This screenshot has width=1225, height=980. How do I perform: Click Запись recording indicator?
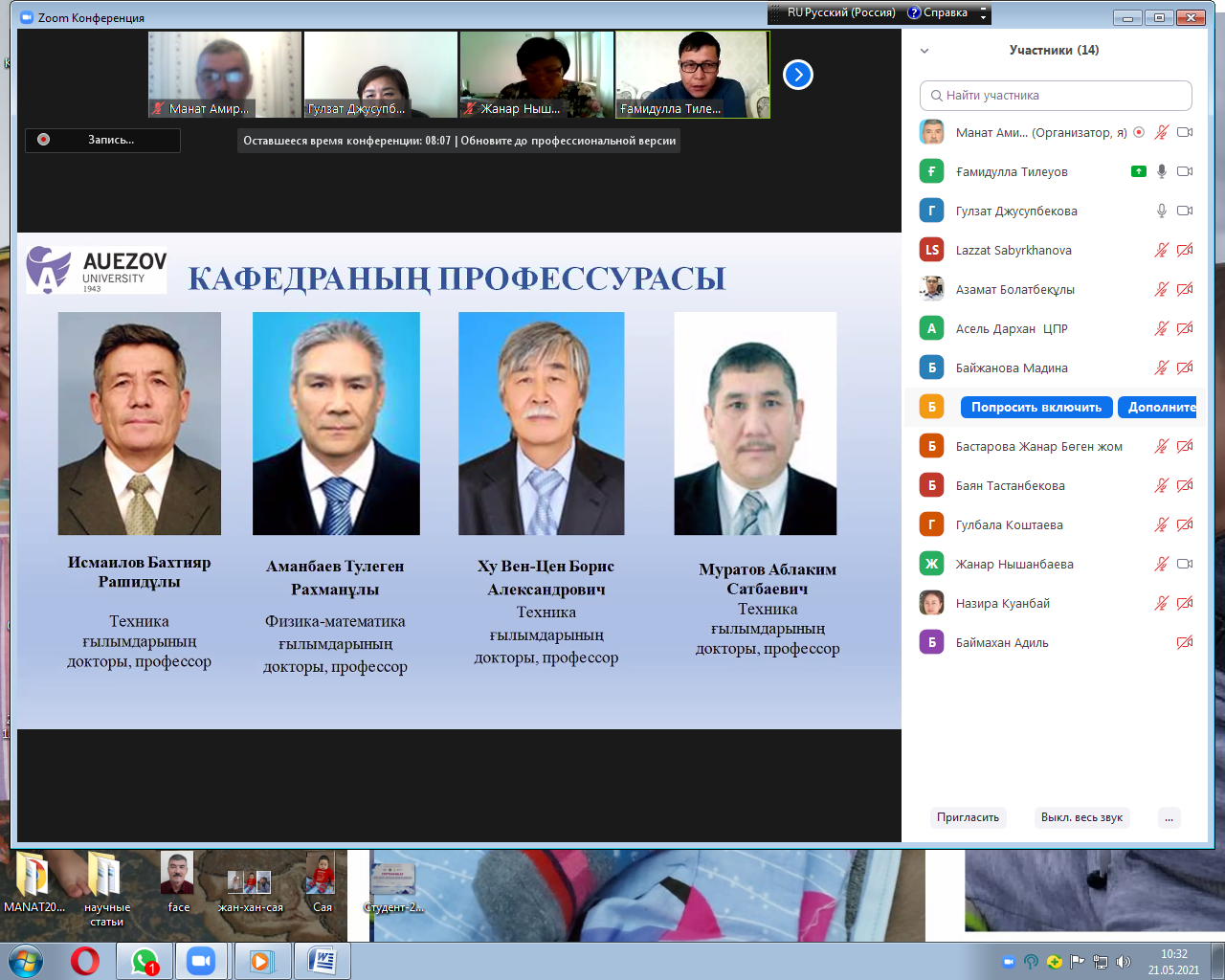[102, 140]
